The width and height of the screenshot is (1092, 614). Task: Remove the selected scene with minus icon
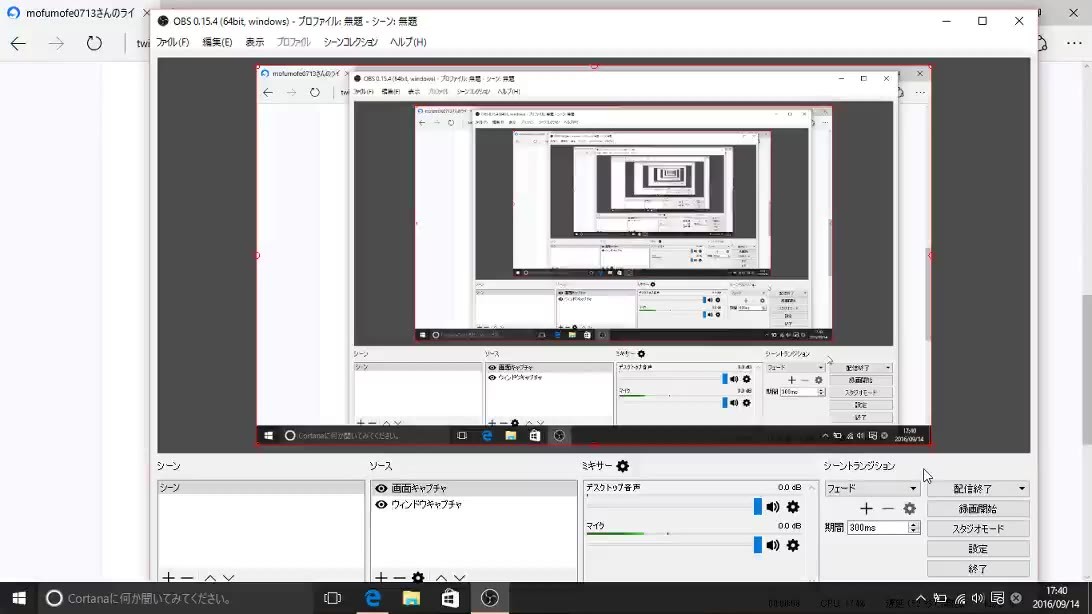coord(187,577)
